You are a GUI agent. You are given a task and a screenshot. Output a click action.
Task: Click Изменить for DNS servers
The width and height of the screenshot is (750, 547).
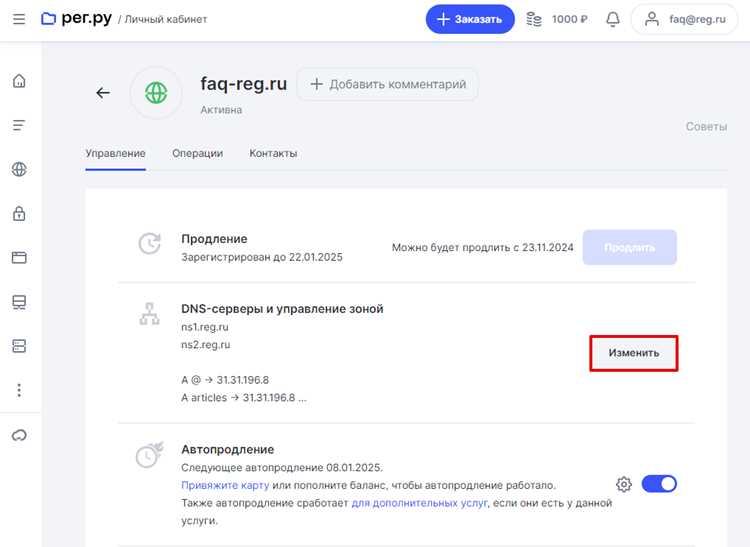[x=634, y=353]
